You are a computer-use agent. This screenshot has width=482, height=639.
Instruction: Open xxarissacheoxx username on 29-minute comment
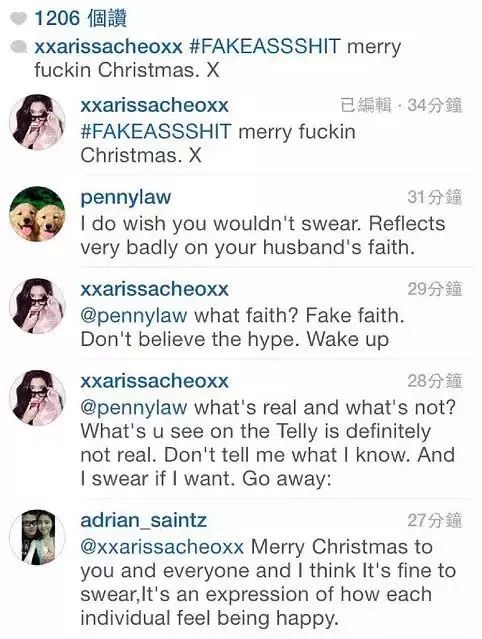click(154, 289)
